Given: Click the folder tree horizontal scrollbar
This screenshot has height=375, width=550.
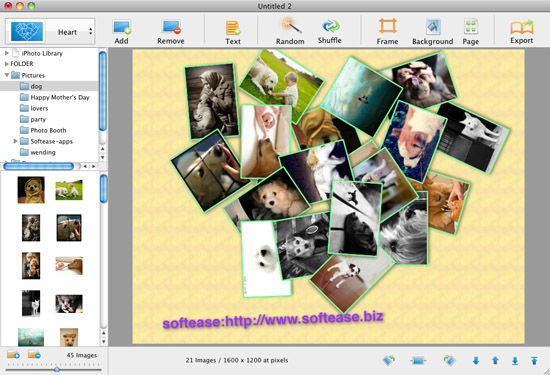Looking at the screenshot, I should [39, 166].
